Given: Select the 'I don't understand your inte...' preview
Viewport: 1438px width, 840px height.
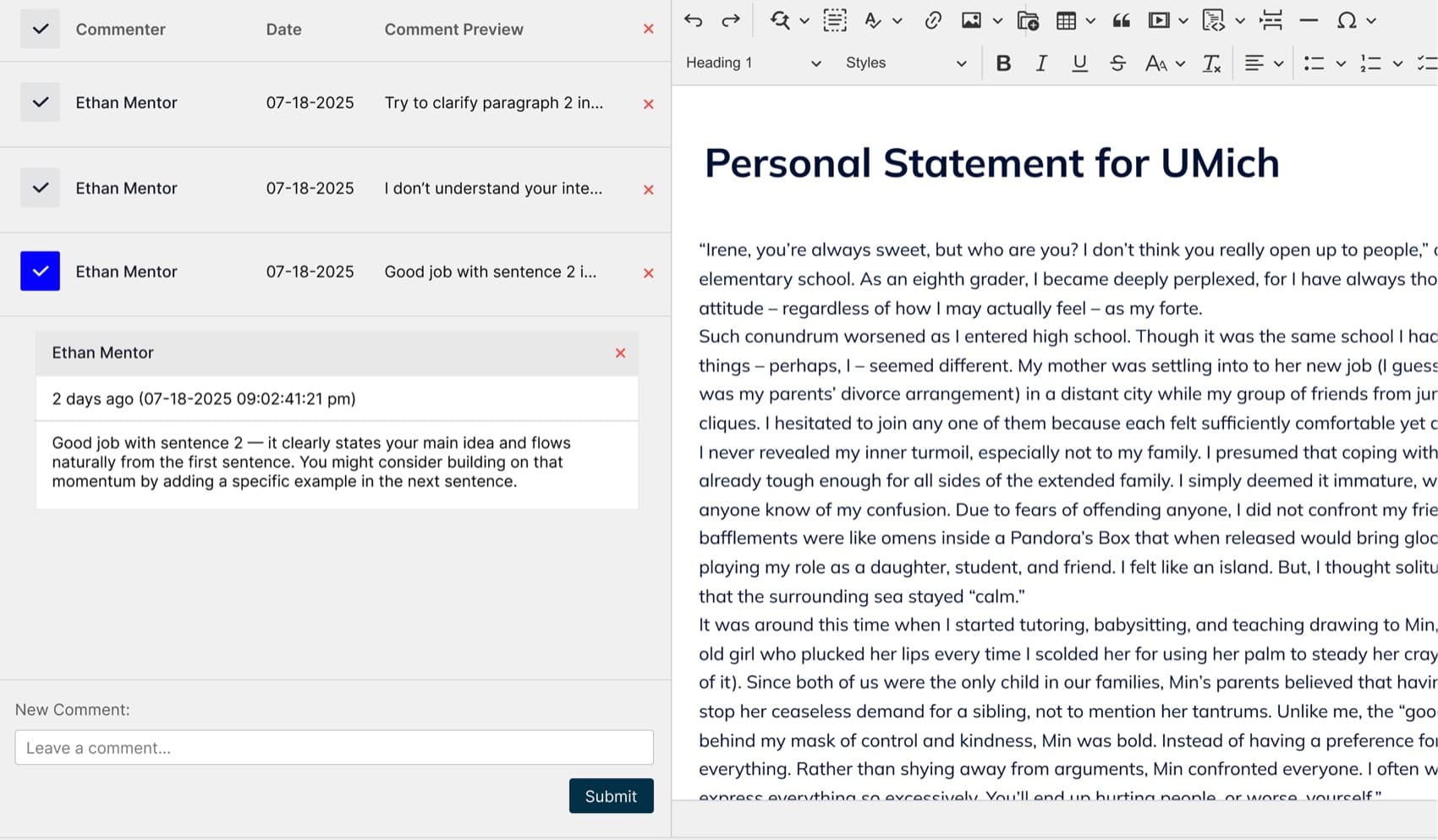Looking at the screenshot, I should (493, 188).
